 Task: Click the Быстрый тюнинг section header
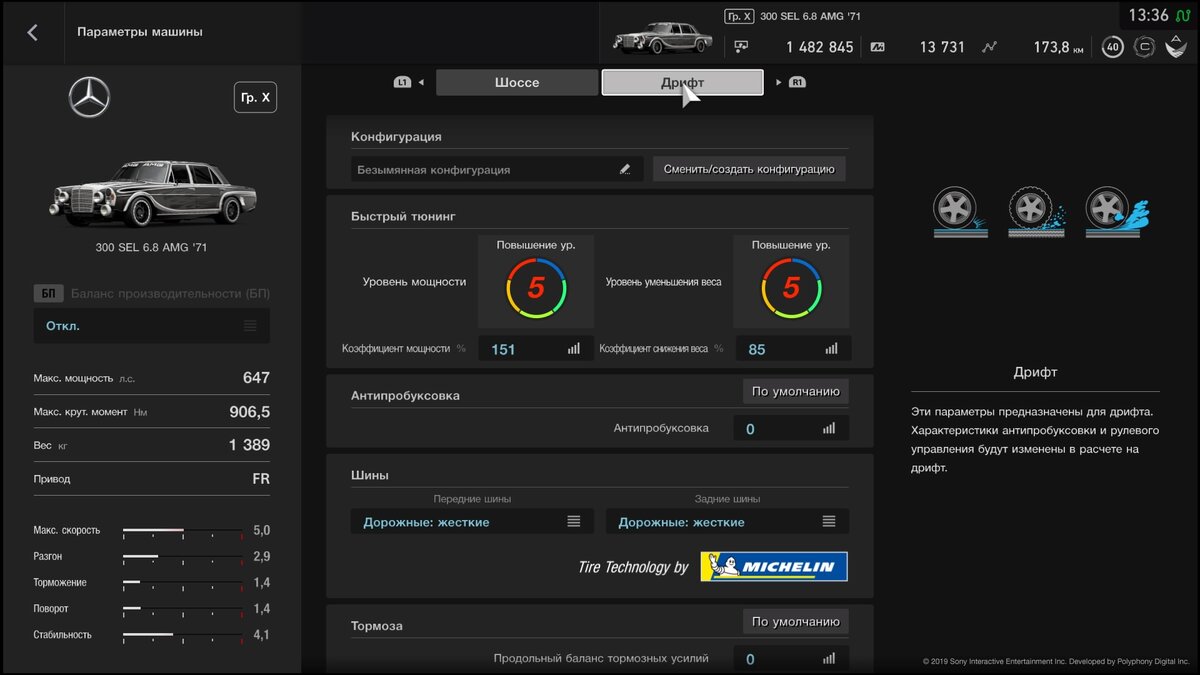click(x=403, y=216)
